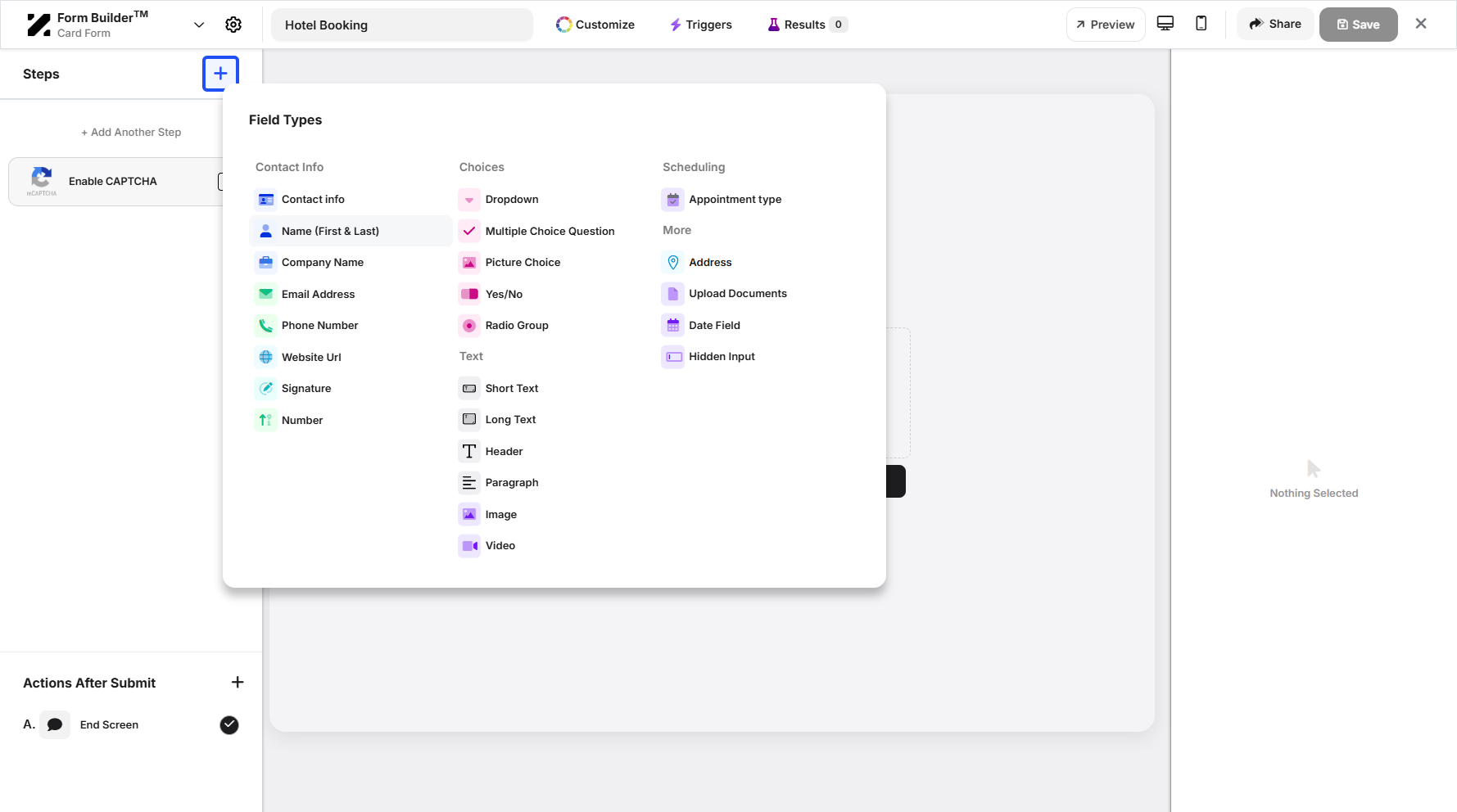Screen dimensions: 1457x812
Task: Click the Share button
Action: click(x=1275, y=25)
